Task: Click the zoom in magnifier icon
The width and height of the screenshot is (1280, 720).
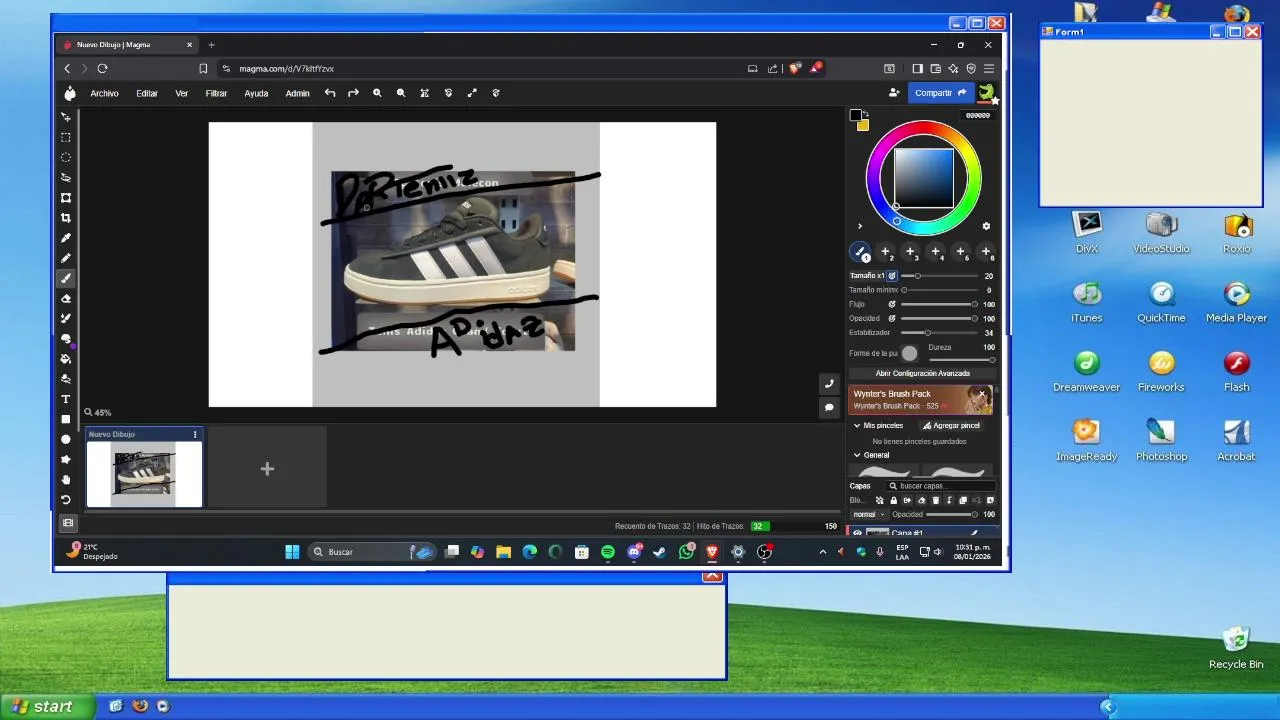Action: (377, 93)
